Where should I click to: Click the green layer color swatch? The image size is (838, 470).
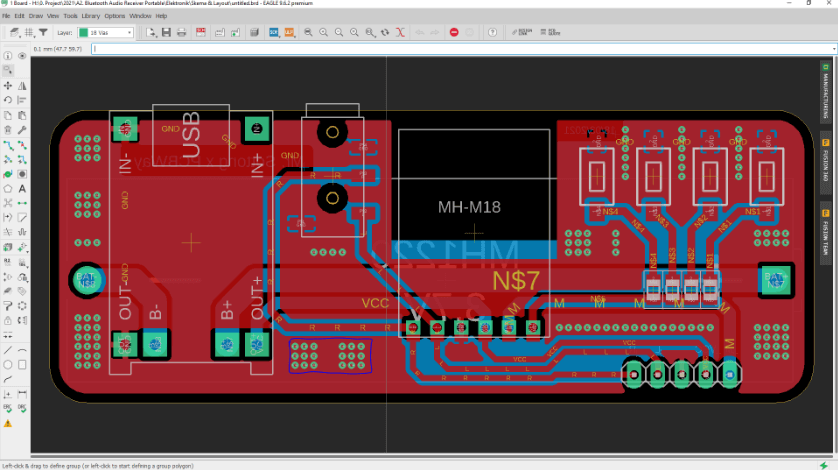[x=84, y=32]
